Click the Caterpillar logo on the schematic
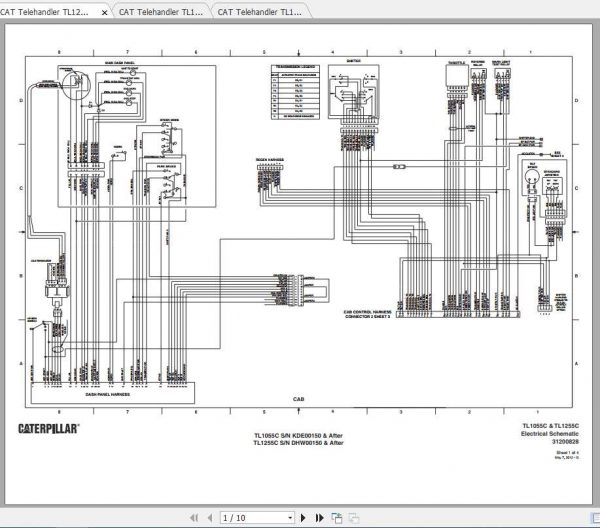The height and width of the screenshot is (528, 600). pos(50,428)
